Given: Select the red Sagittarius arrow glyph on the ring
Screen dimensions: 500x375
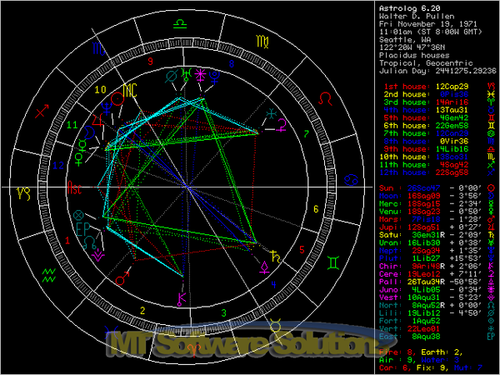Looking at the screenshot, I should click(42, 111).
